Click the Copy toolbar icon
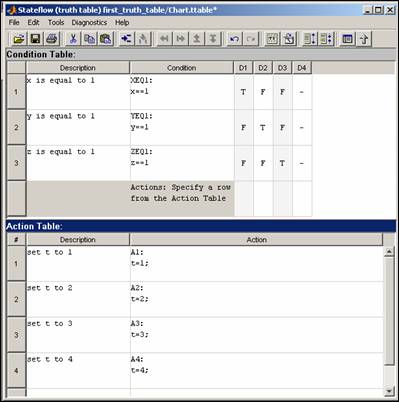The image size is (399, 402). (x=89, y=39)
